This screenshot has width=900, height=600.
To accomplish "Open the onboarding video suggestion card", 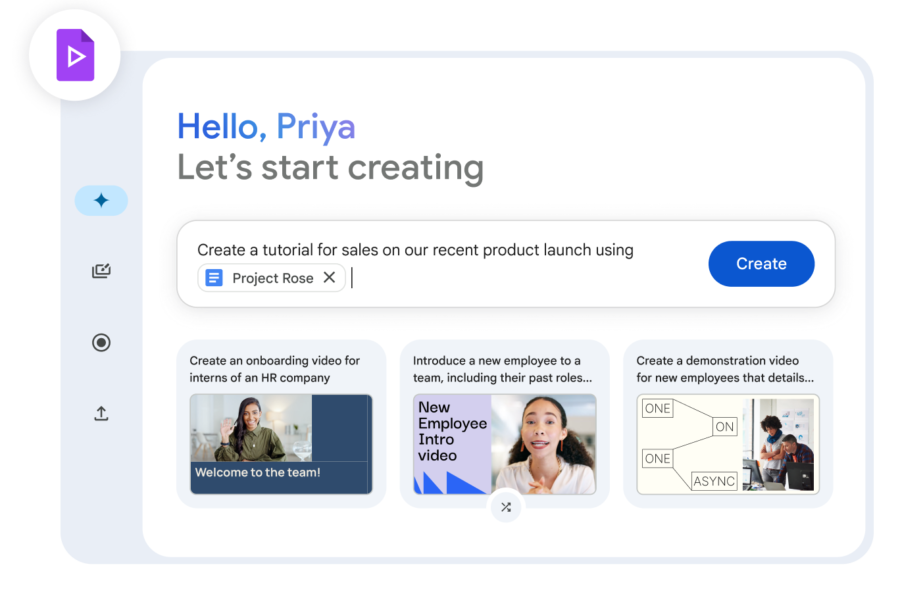I will pyautogui.click(x=281, y=423).
